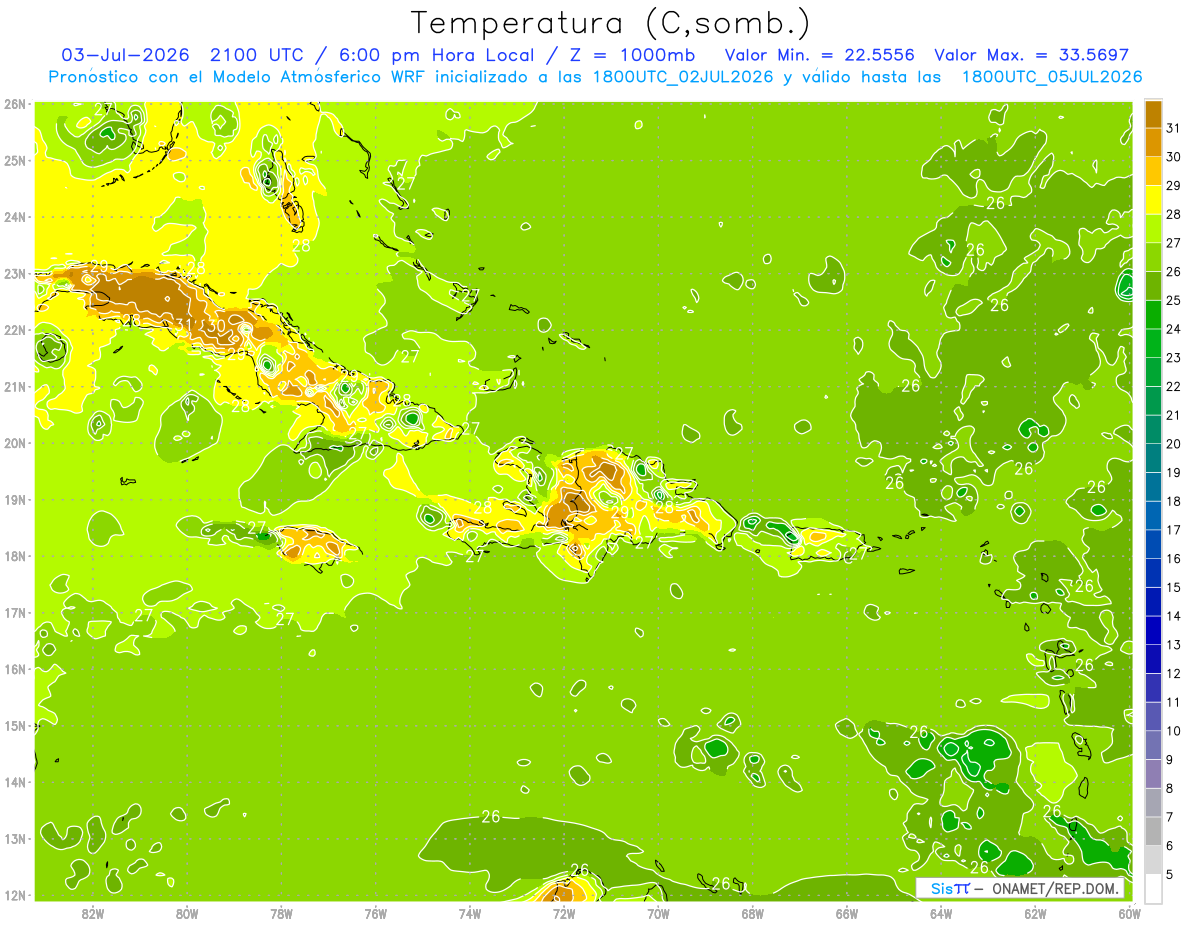Click teal colorbar swatch between 19 and 20
Image resolution: width=1200 pixels, height=927 pixels.
click(x=1153, y=458)
